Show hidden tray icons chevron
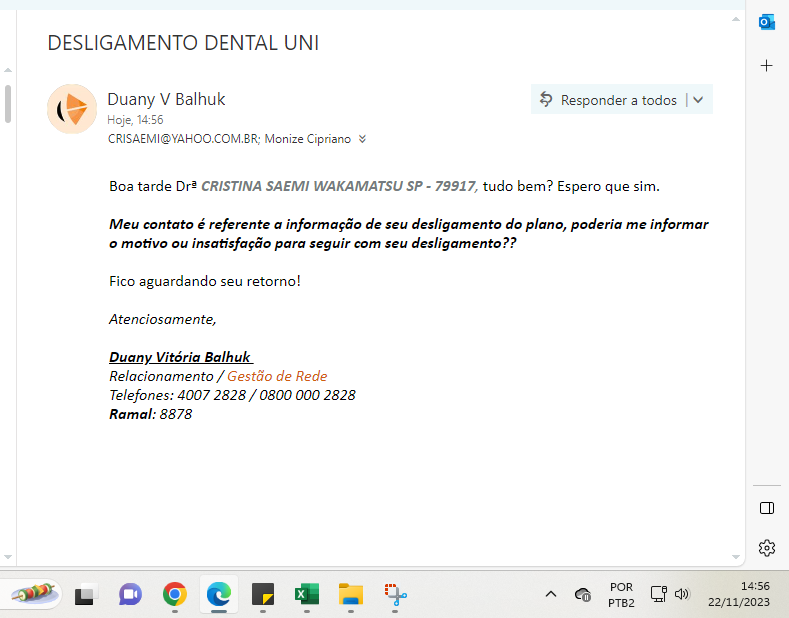 point(551,594)
